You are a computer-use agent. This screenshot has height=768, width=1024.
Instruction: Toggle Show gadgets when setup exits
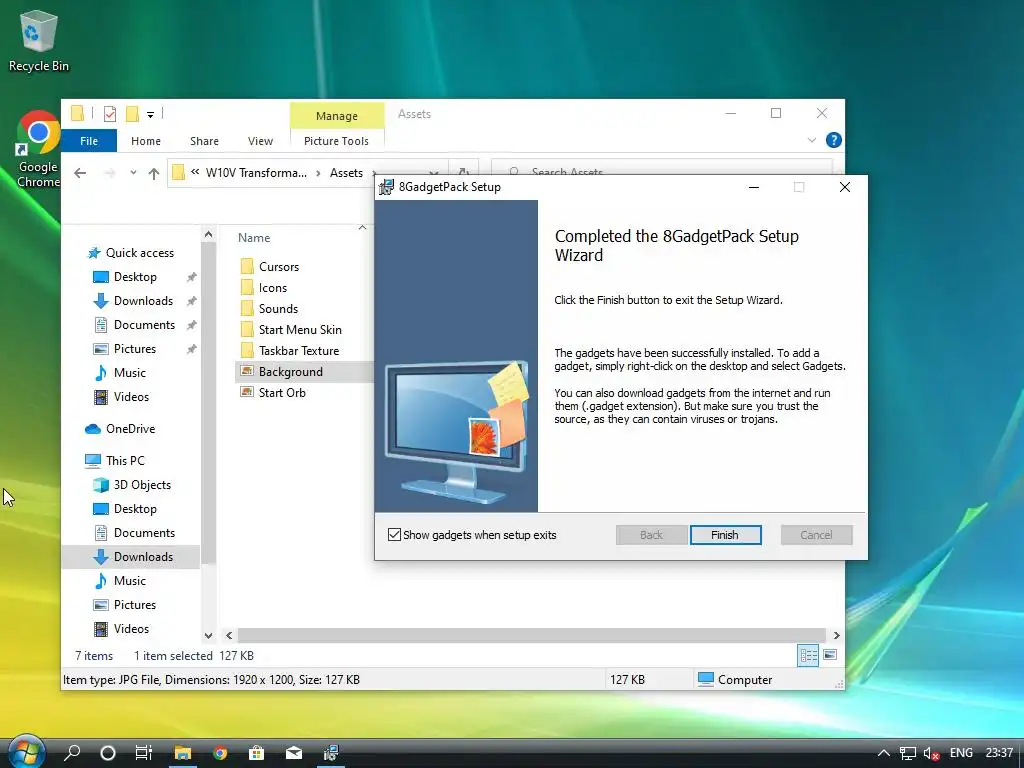[x=394, y=535]
